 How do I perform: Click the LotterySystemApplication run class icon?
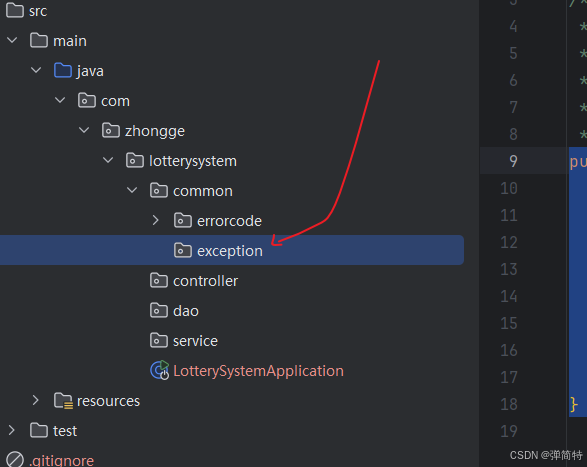point(159,370)
